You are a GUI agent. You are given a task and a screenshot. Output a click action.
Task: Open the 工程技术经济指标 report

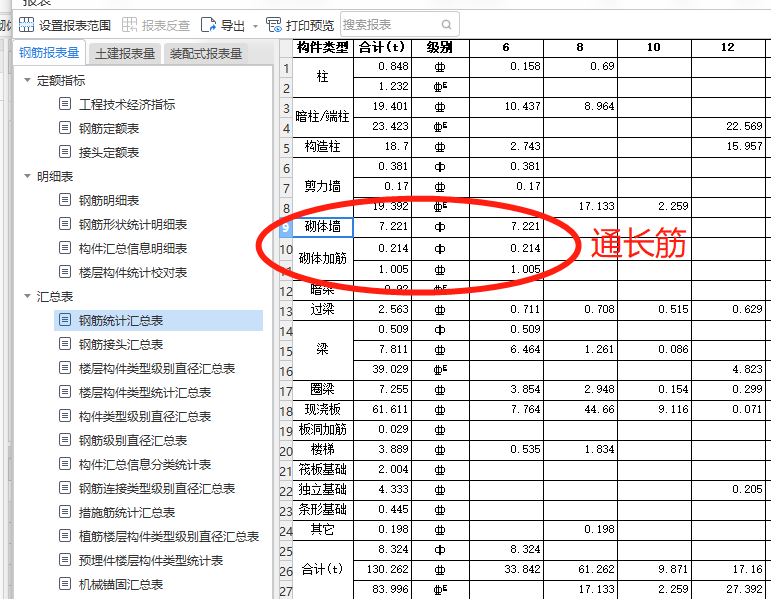(x=127, y=104)
